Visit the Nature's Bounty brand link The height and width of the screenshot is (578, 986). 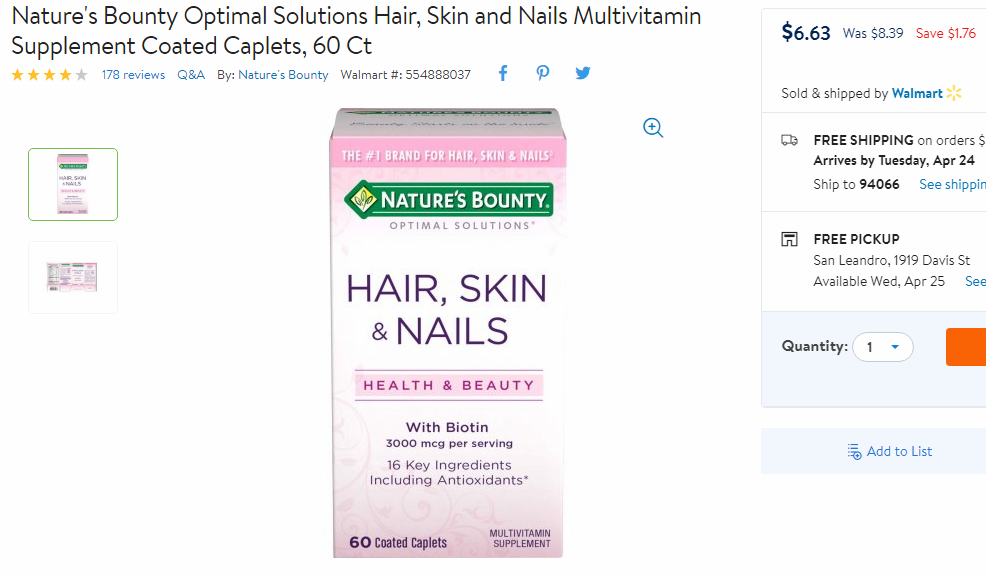click(x=283, y=75)
